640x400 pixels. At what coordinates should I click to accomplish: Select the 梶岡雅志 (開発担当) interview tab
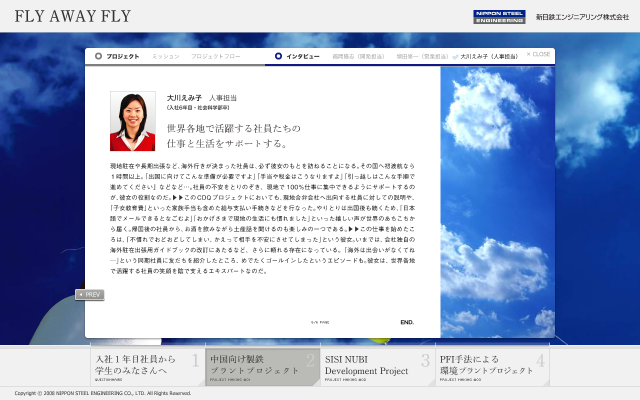[x=355, y=56]
